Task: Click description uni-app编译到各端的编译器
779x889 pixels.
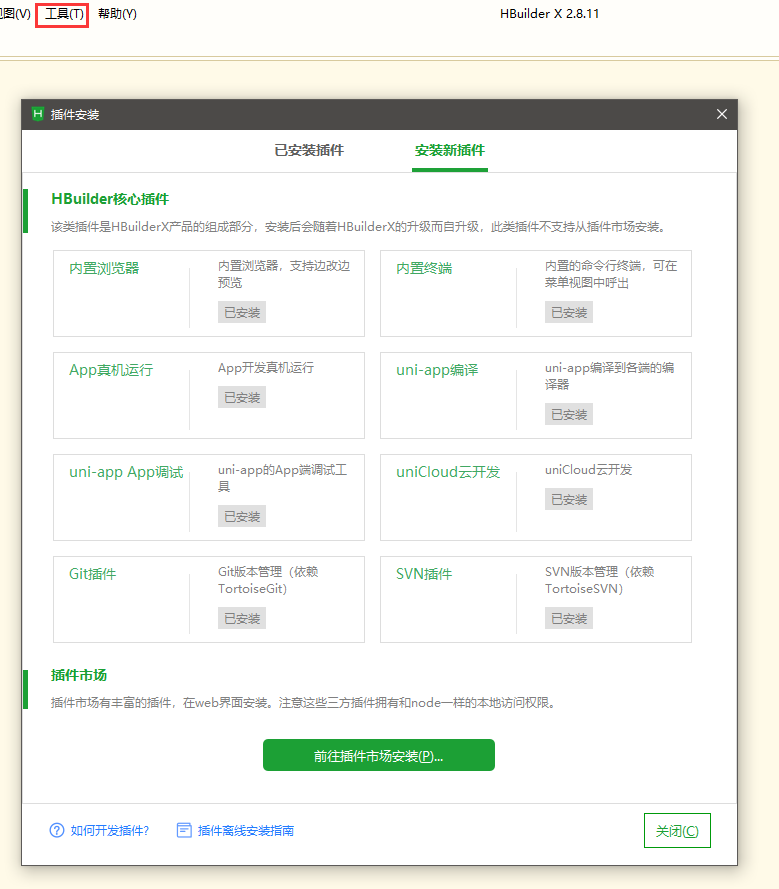Action: pyautogui.click(x=609, y=376)
